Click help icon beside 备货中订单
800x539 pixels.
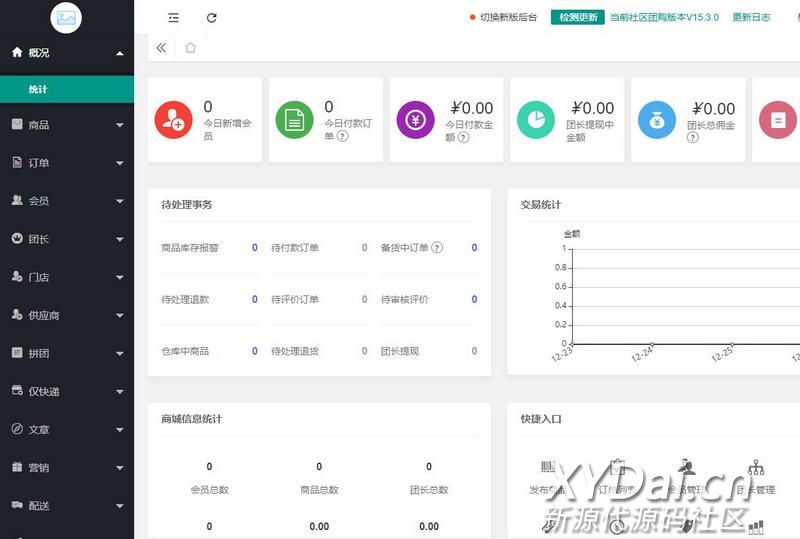[437, 248]
